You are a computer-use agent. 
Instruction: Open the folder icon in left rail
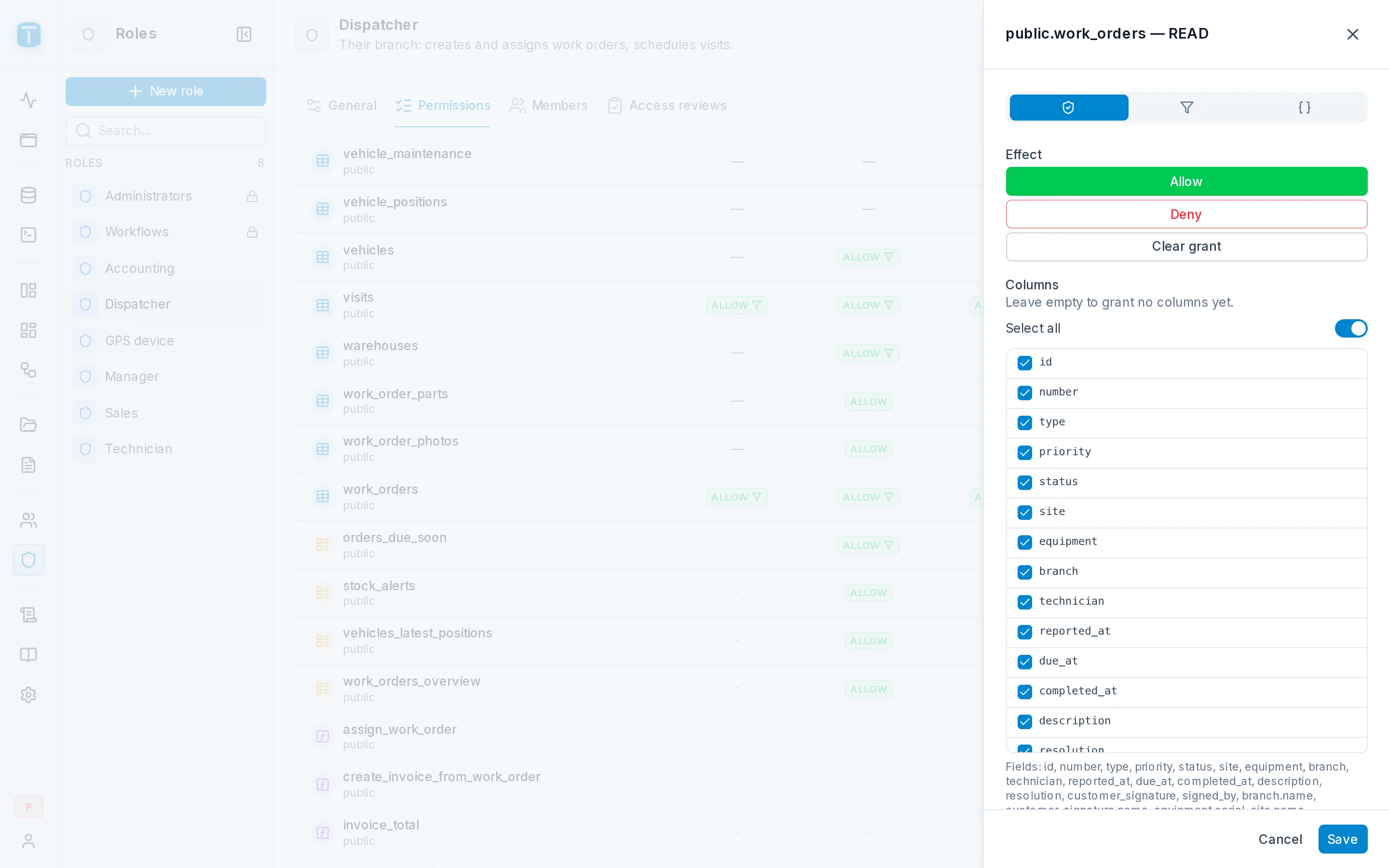pos(28,424)
